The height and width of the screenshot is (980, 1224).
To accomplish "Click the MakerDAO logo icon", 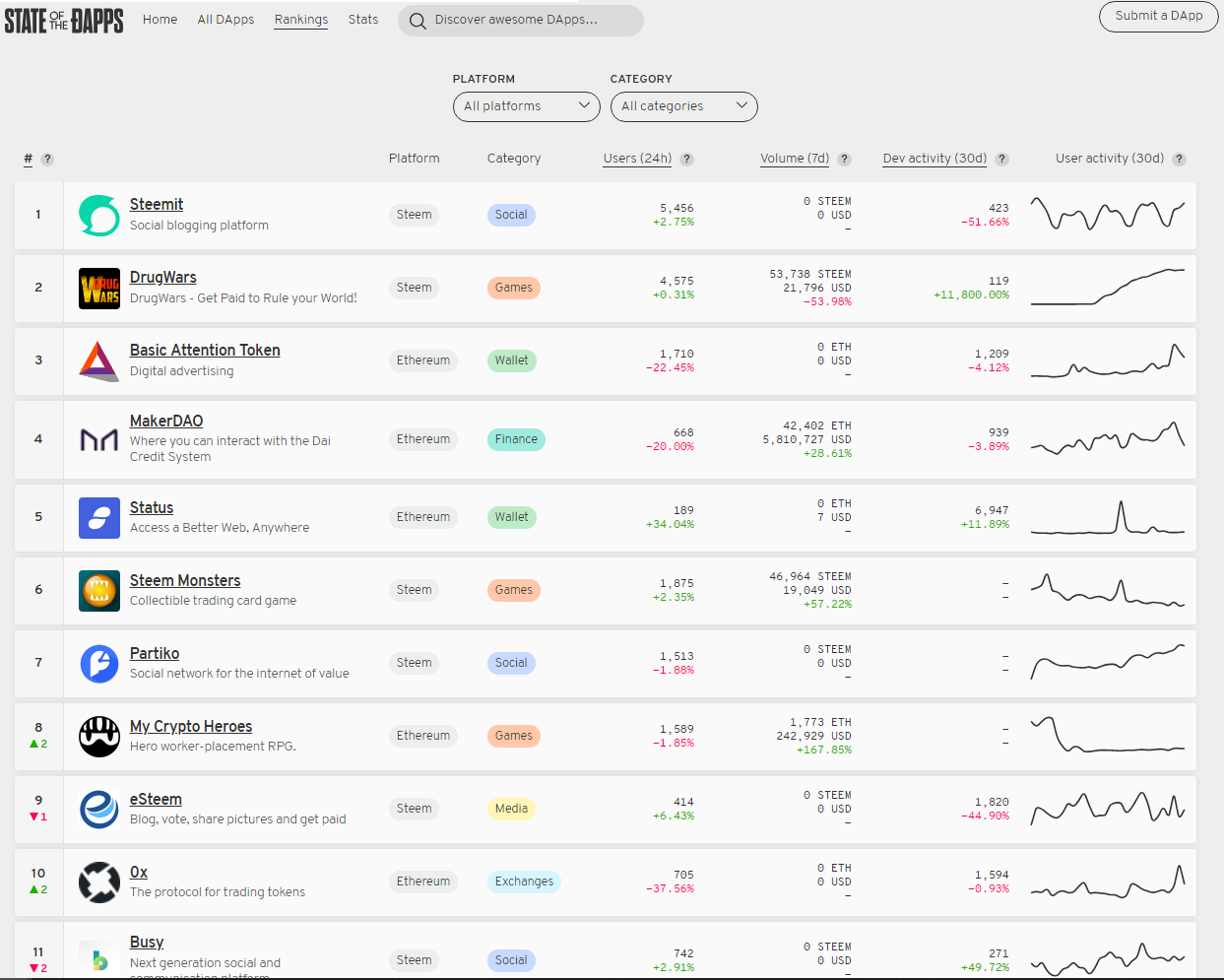I will [x=99, y=439].
